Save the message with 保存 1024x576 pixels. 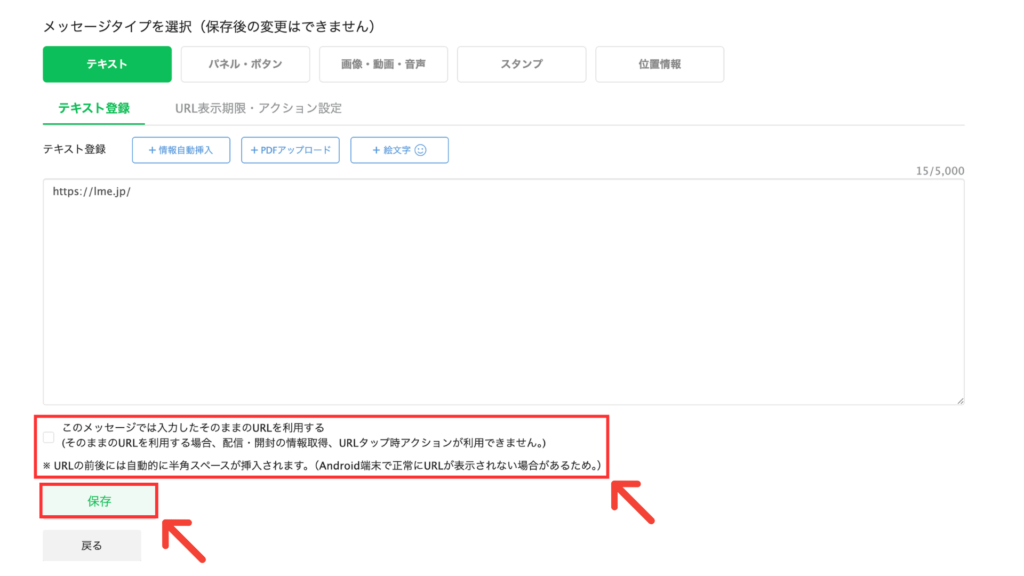[99, 501]
